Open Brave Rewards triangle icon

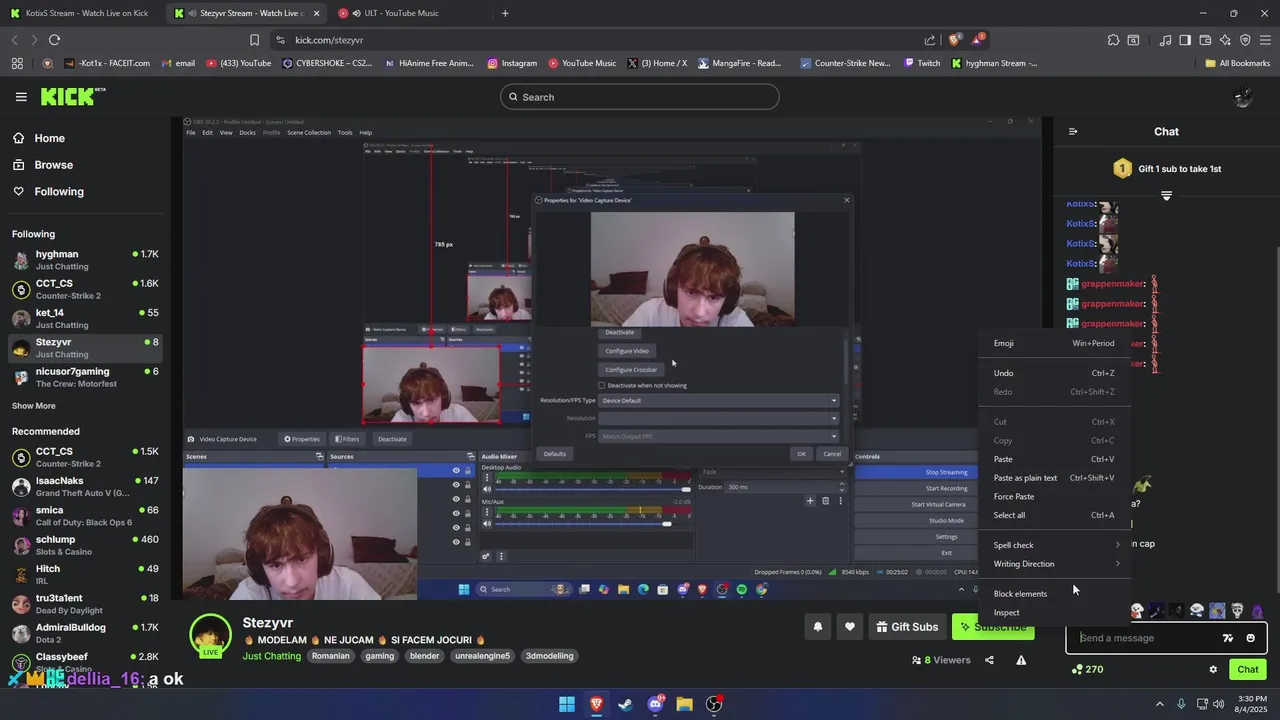(x=977, y=40)
